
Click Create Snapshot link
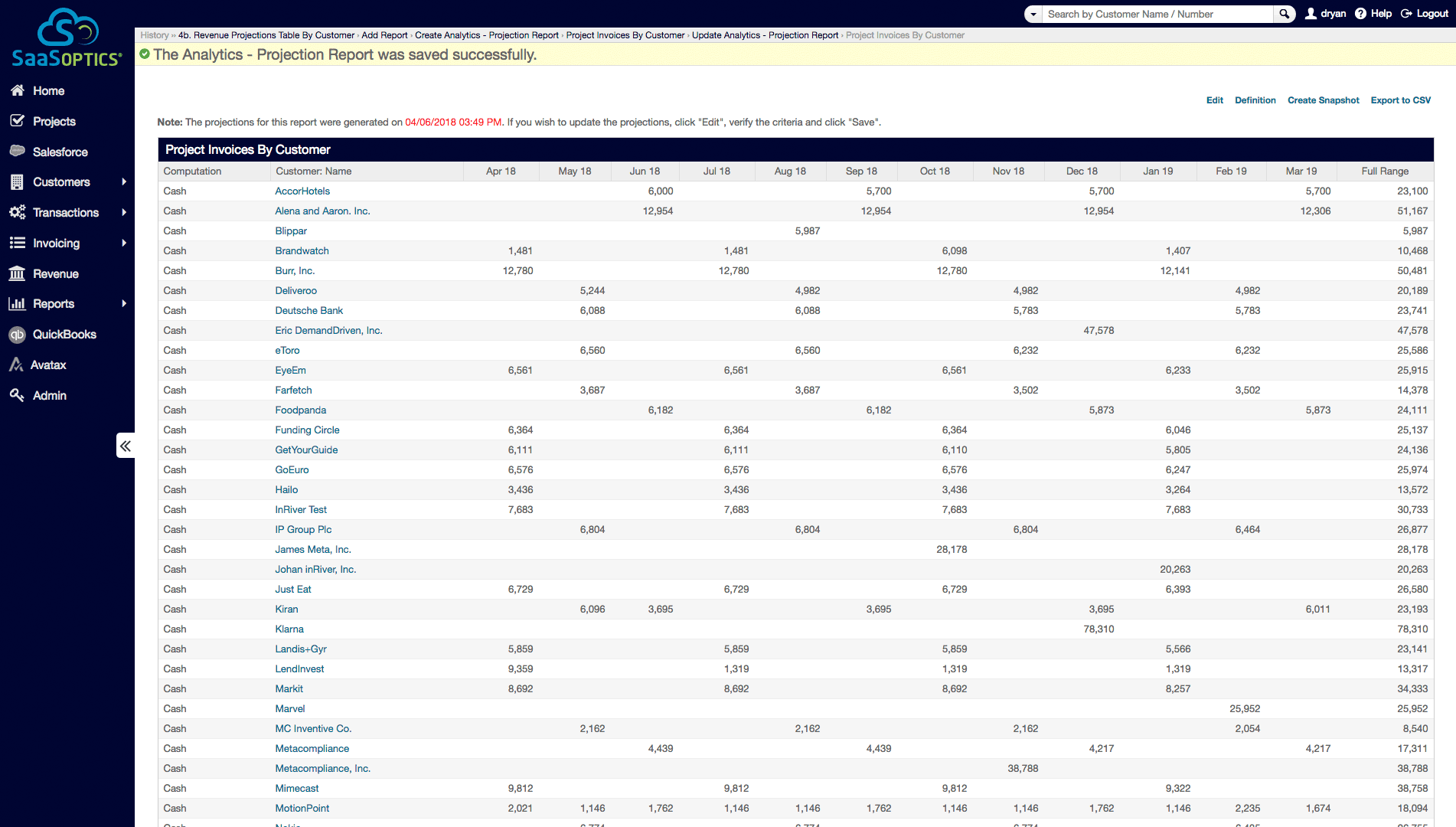coord(1323,100)
